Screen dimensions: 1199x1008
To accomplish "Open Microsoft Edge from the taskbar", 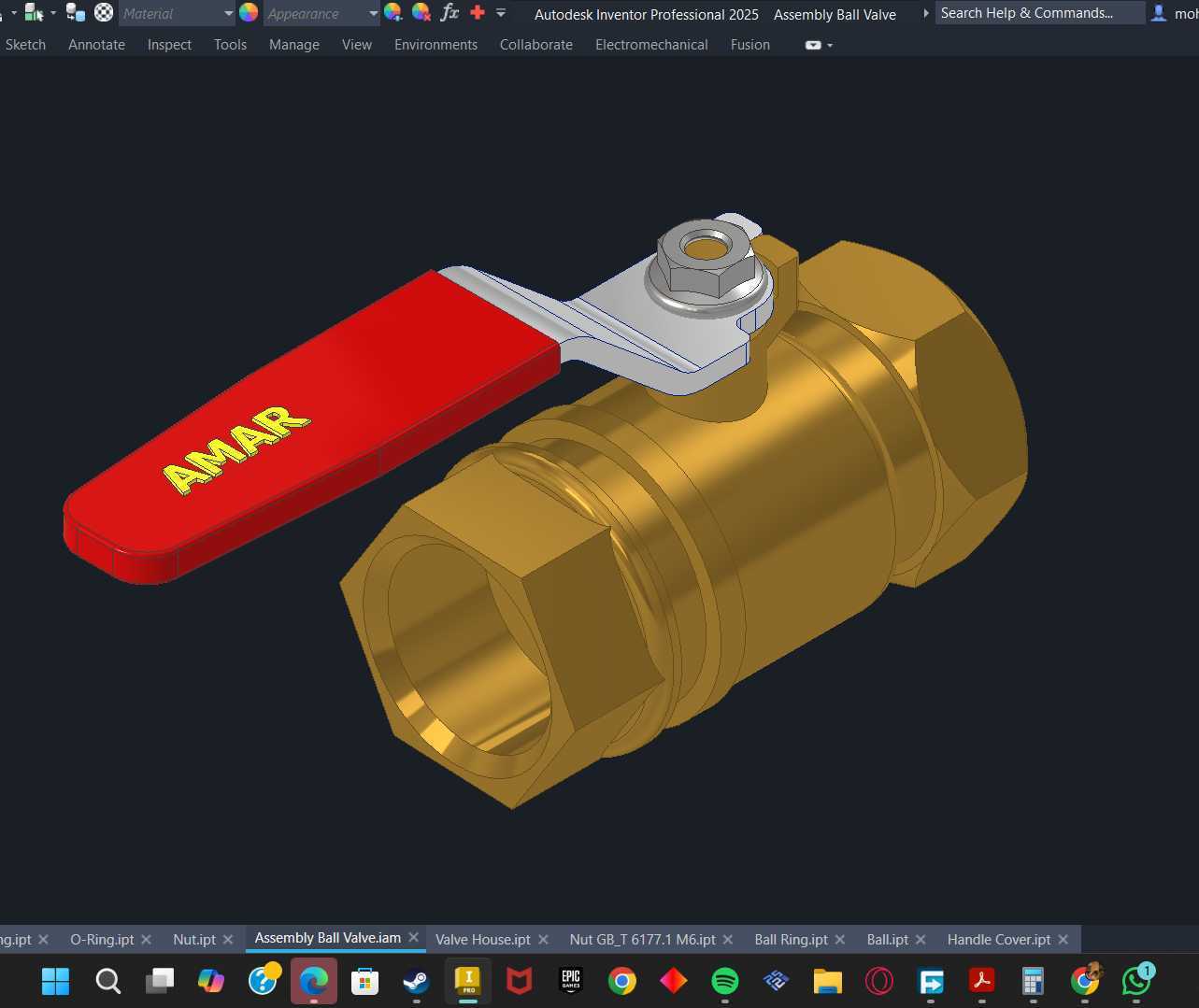I will tap(314, 981).
